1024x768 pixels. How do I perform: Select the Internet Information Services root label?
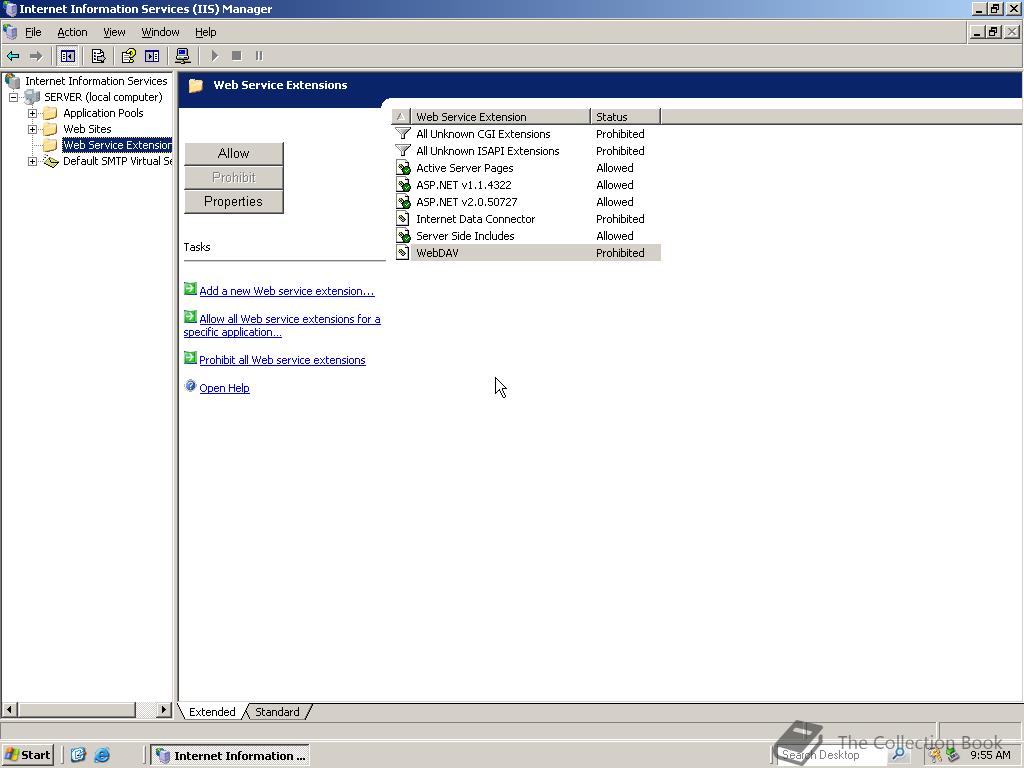tap(96, 81)
